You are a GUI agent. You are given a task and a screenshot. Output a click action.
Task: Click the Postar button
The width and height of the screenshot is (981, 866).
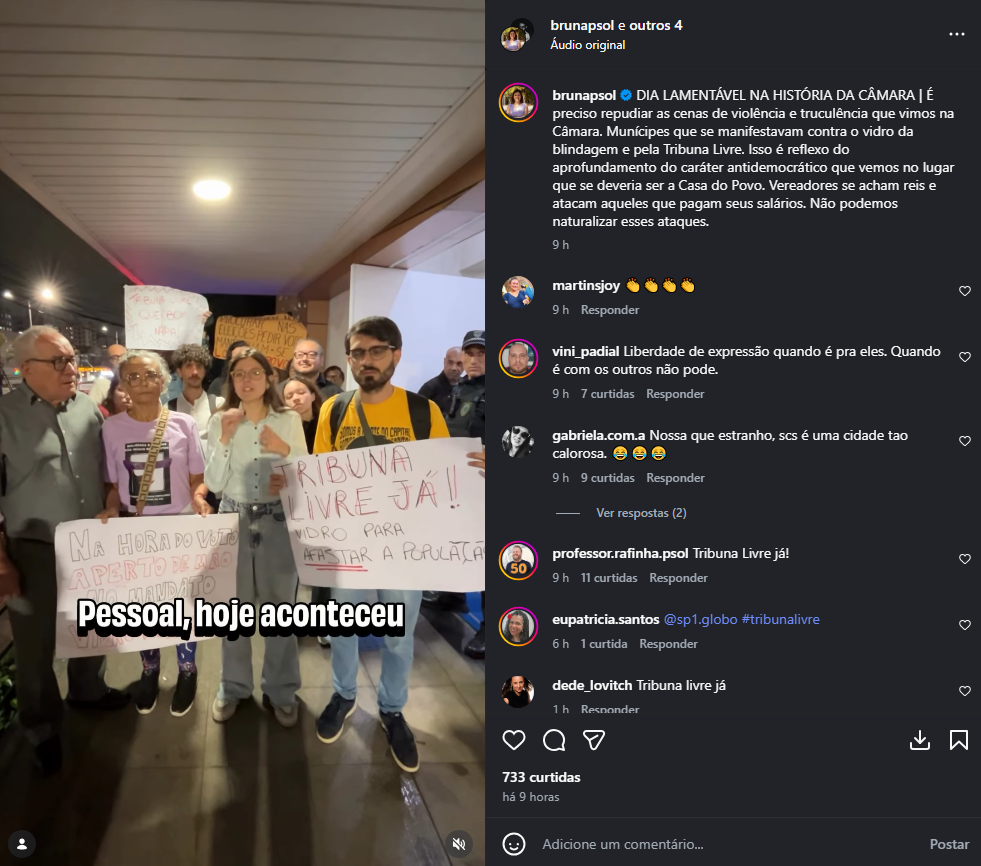tap(949, 844)
